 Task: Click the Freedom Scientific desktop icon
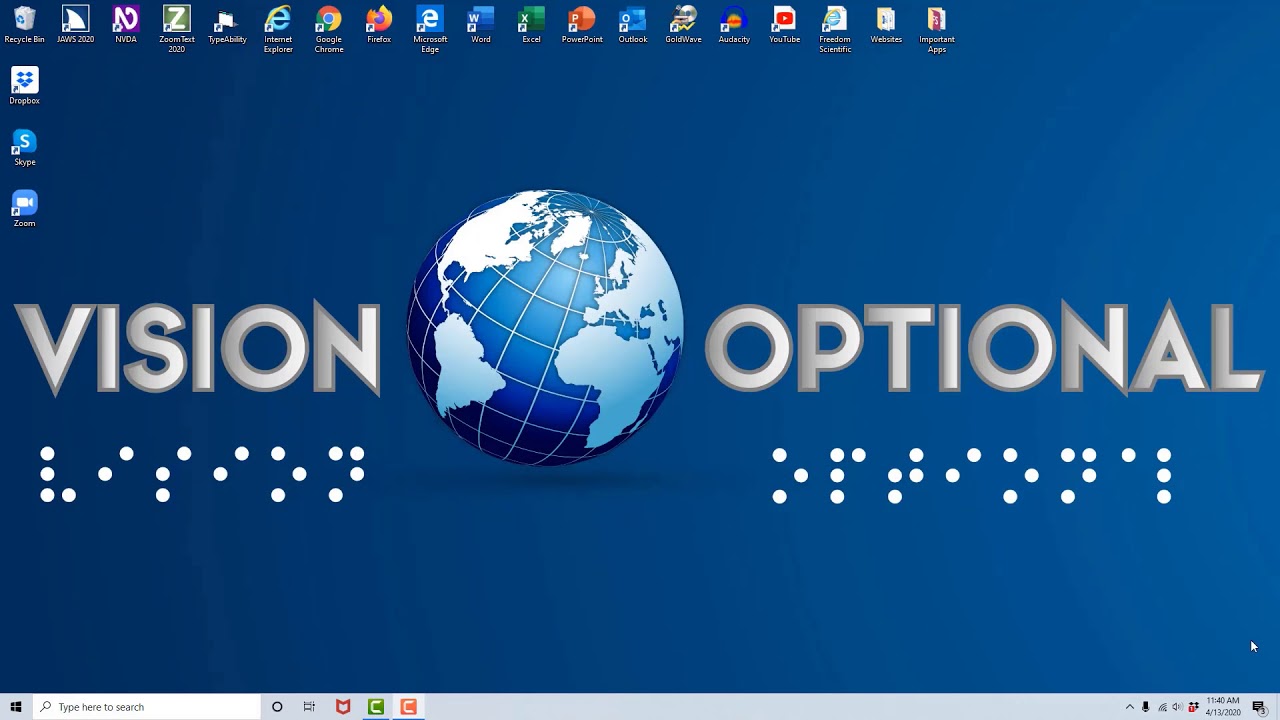point(835,29)
